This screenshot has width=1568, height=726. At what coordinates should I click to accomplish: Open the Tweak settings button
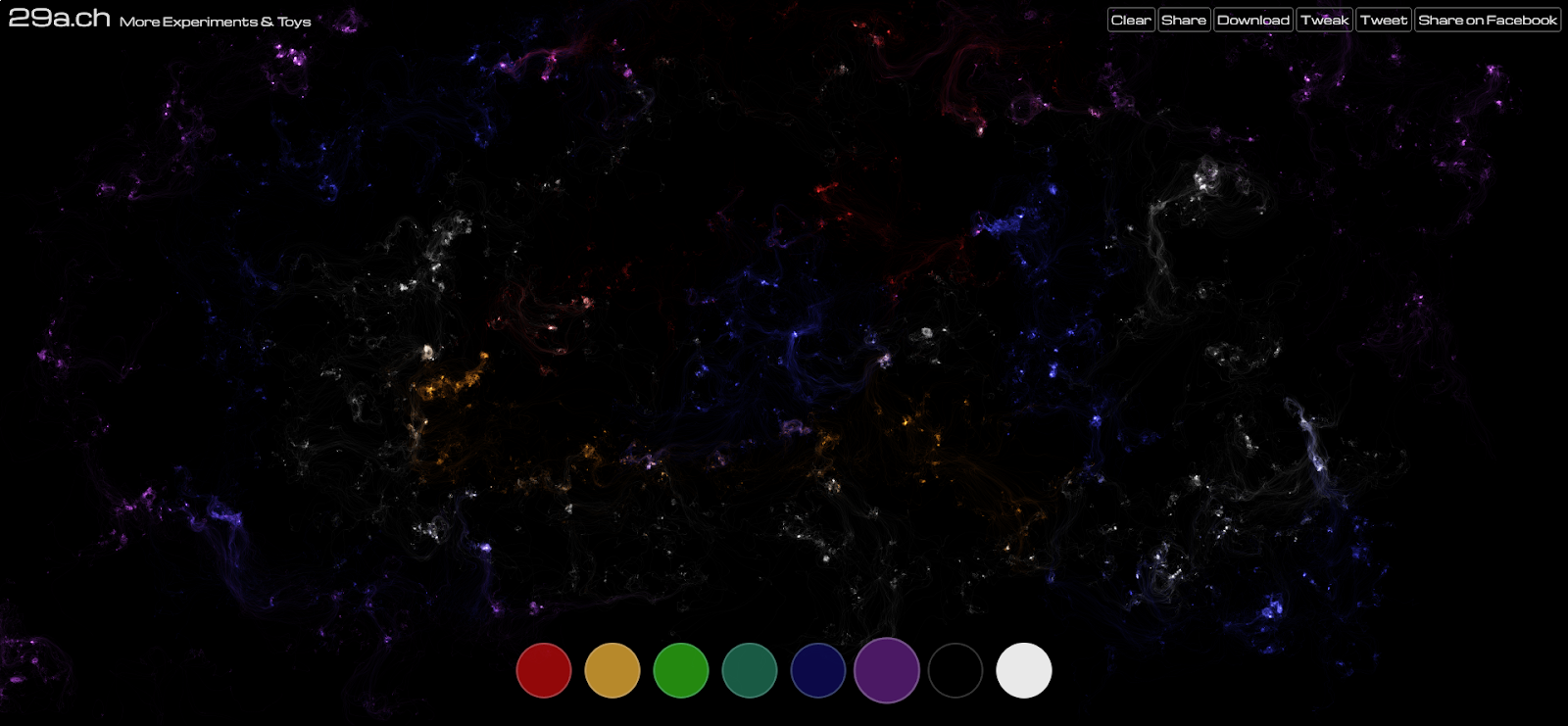click(x=1325, y=20)
